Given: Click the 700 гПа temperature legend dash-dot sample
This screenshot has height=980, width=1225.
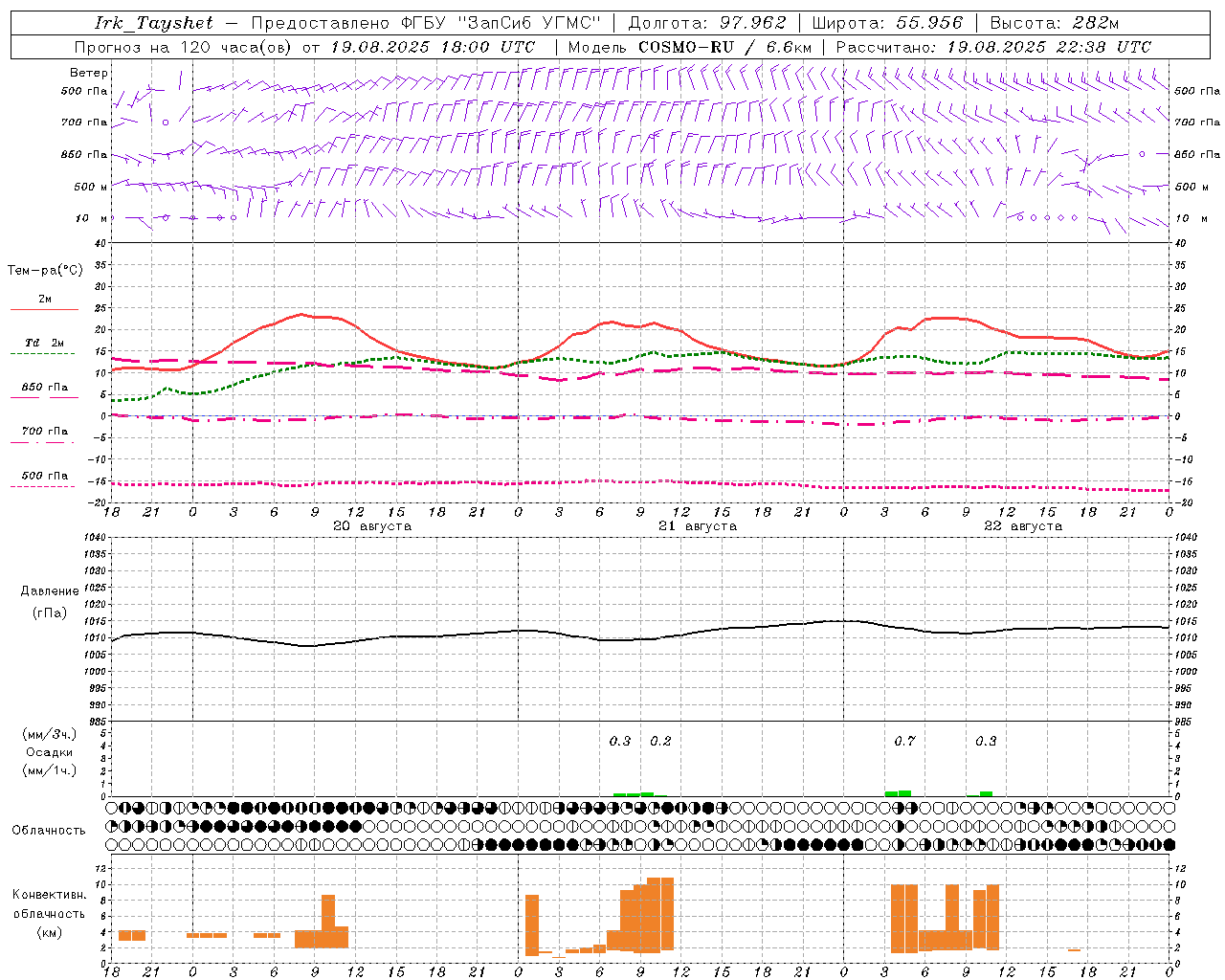Looking at the screenshot, I should tap(43, 443).
